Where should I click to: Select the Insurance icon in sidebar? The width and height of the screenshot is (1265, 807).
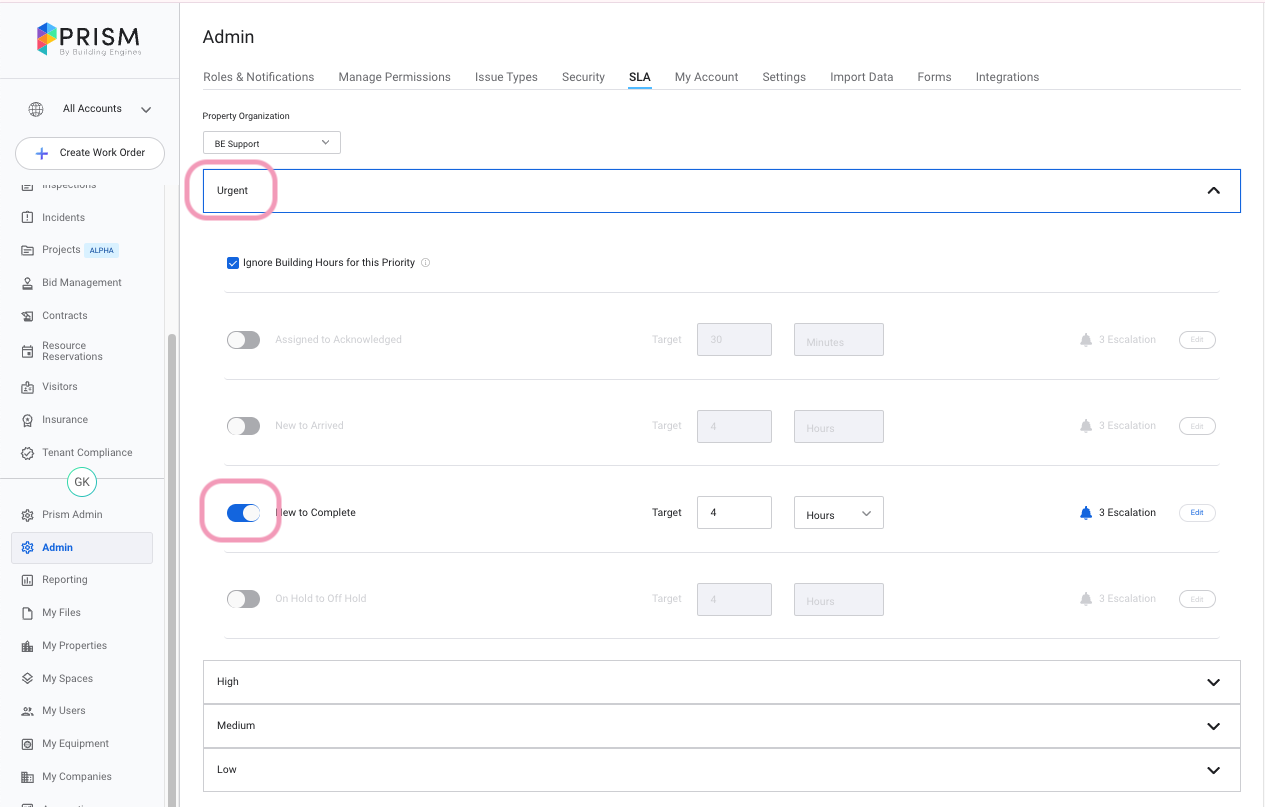click(x=28, y=420)
